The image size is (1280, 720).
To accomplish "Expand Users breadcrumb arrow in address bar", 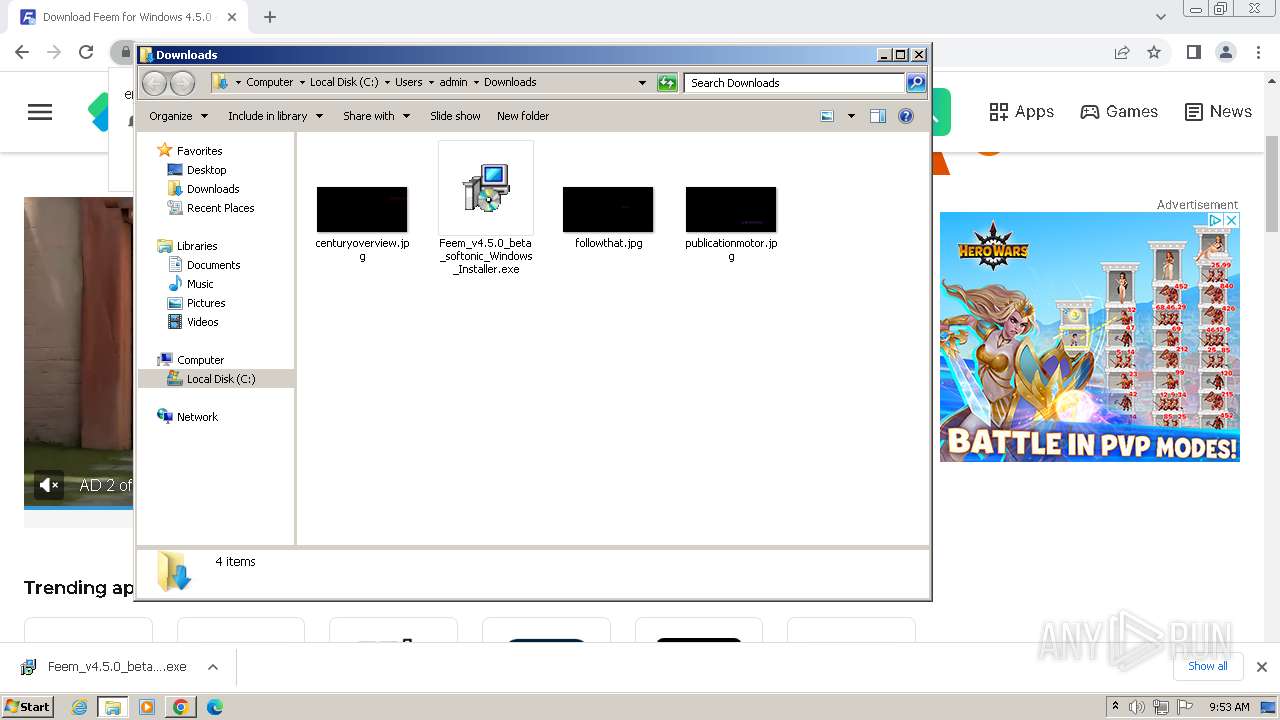I will click(x=431, y=82).
